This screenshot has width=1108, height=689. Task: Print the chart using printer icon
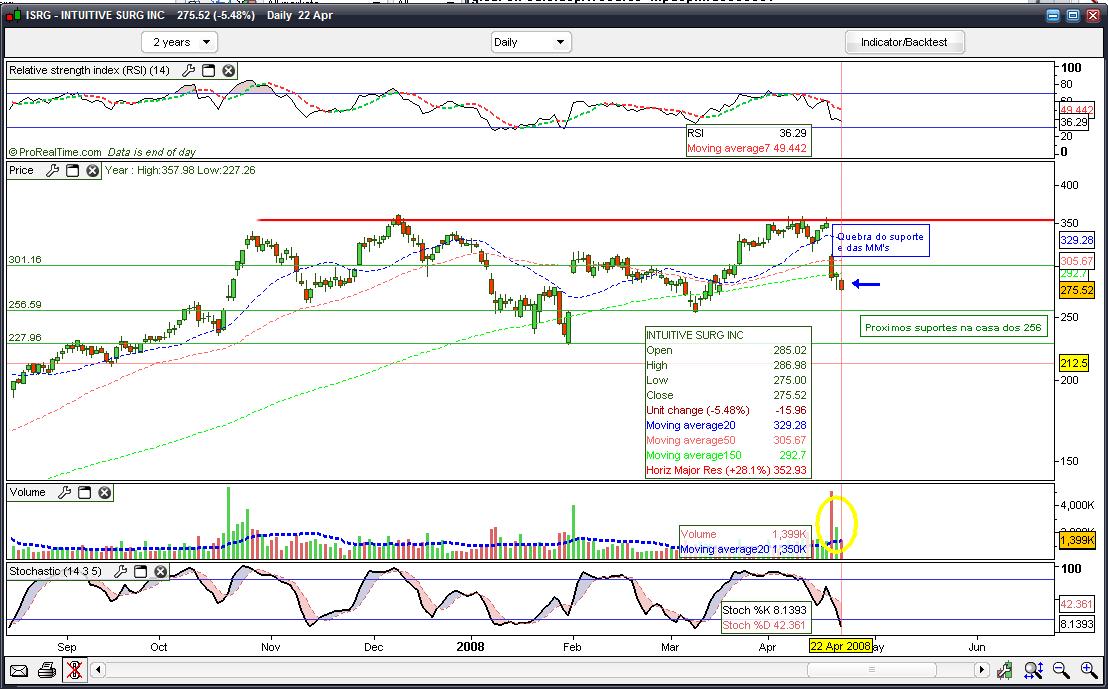pyautogui.click(x=47, y=669)
